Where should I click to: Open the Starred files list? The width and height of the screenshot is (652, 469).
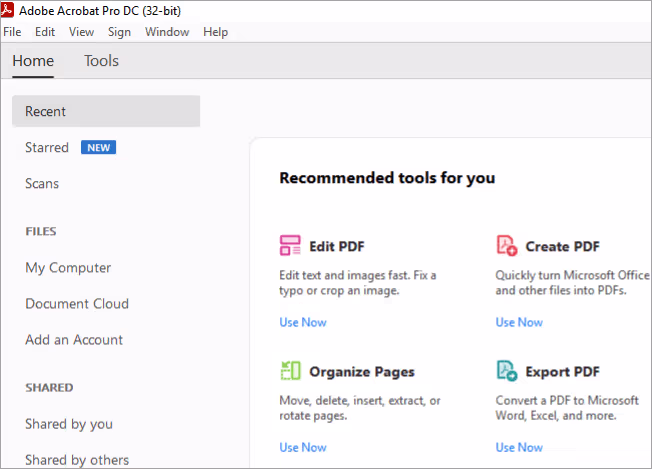(x=47, y=148)
